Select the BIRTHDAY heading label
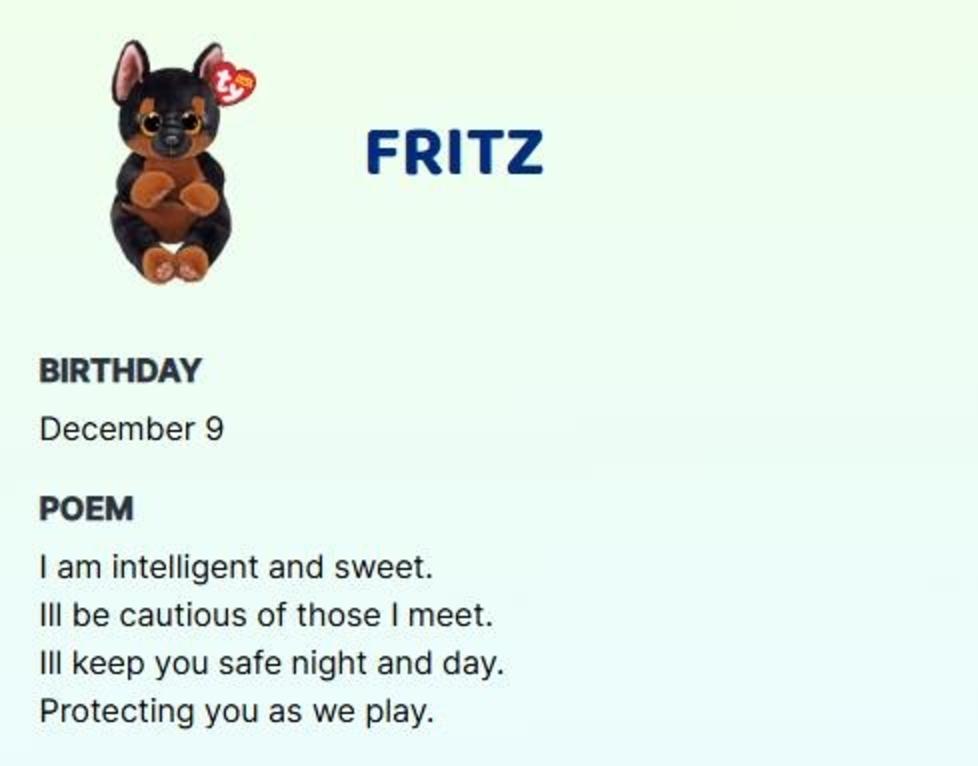The image size is (978, 766). click(x=120, y=371)
